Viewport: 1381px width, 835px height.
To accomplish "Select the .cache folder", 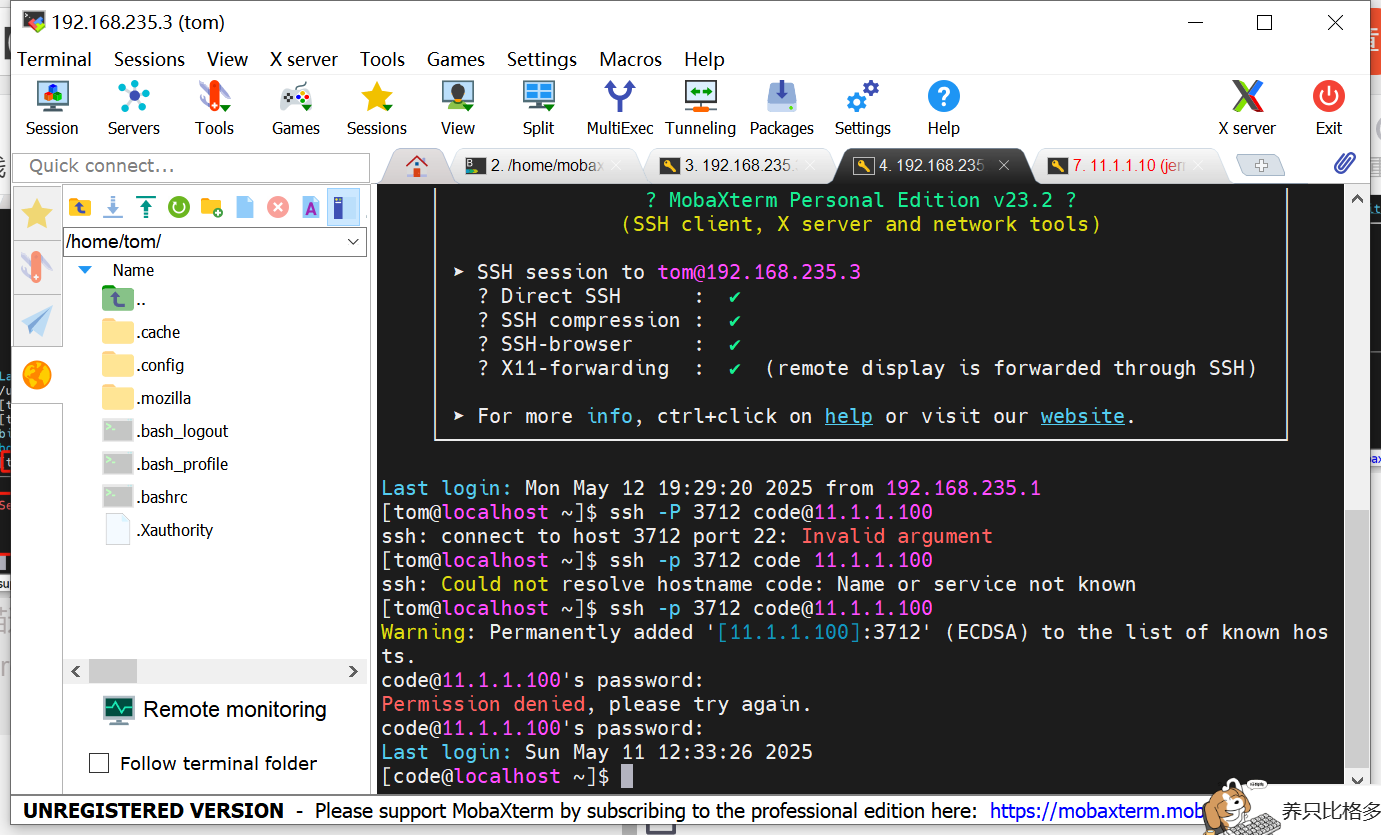I will [x=141, y=332].
